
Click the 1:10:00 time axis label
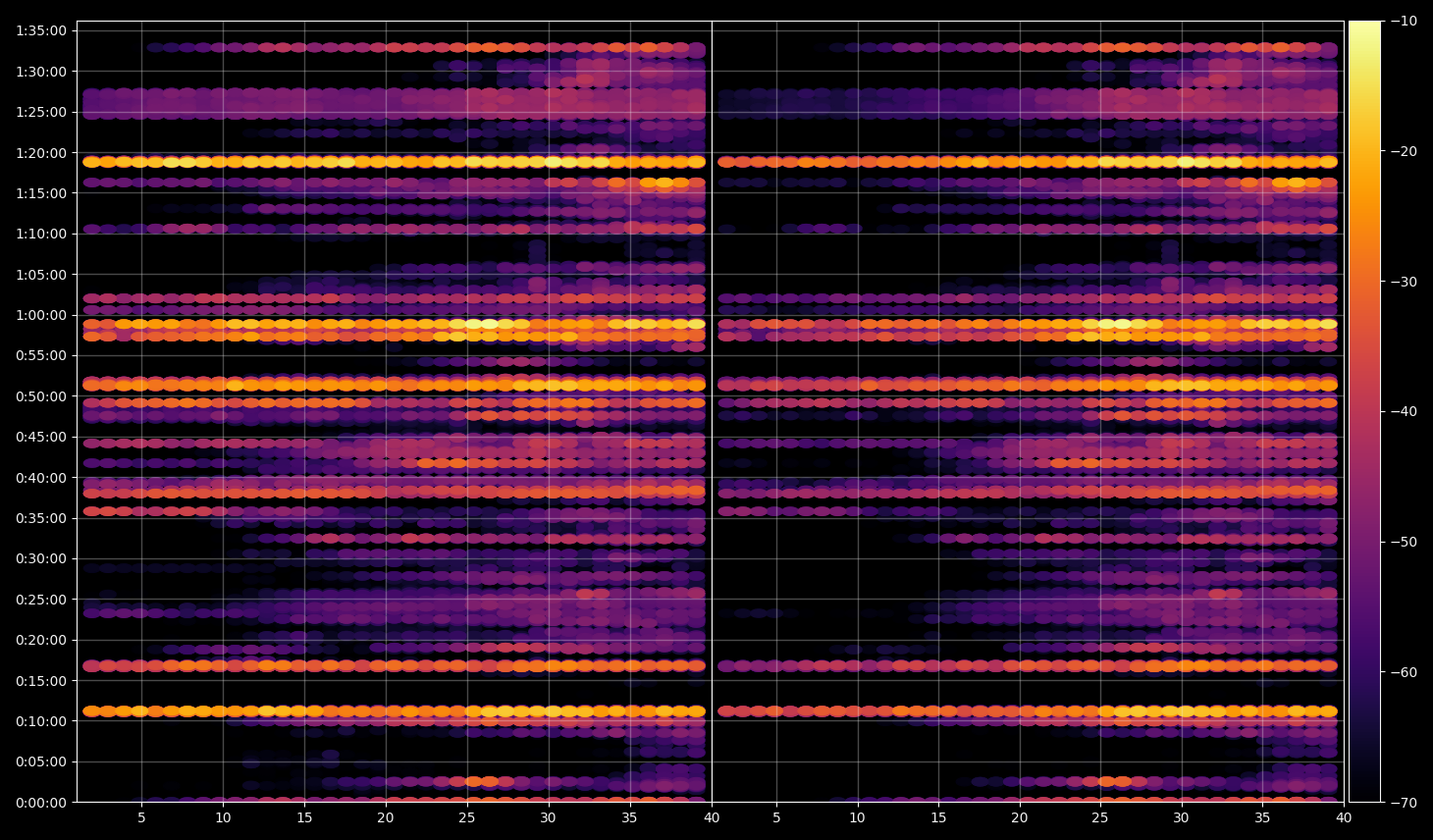tap(41, 234)
